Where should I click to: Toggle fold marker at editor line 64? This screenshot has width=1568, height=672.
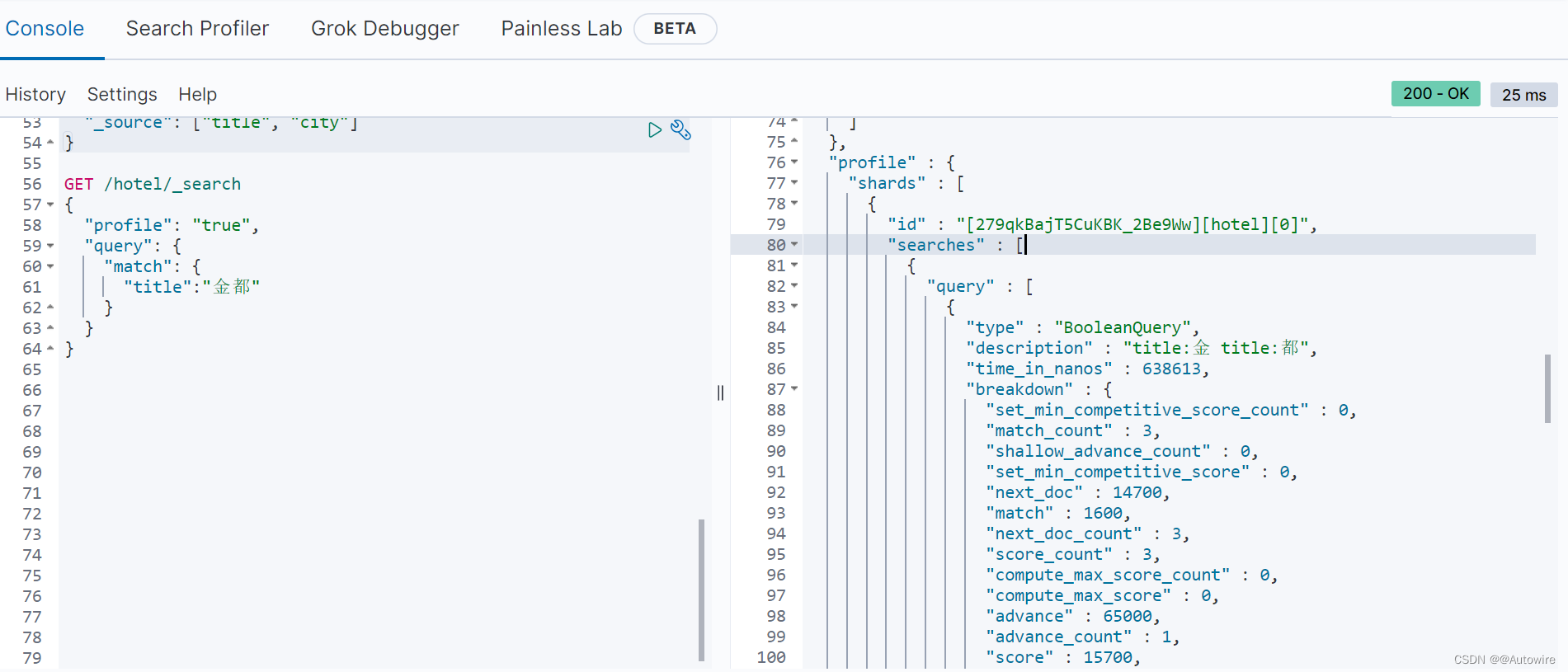click(50, 349)
